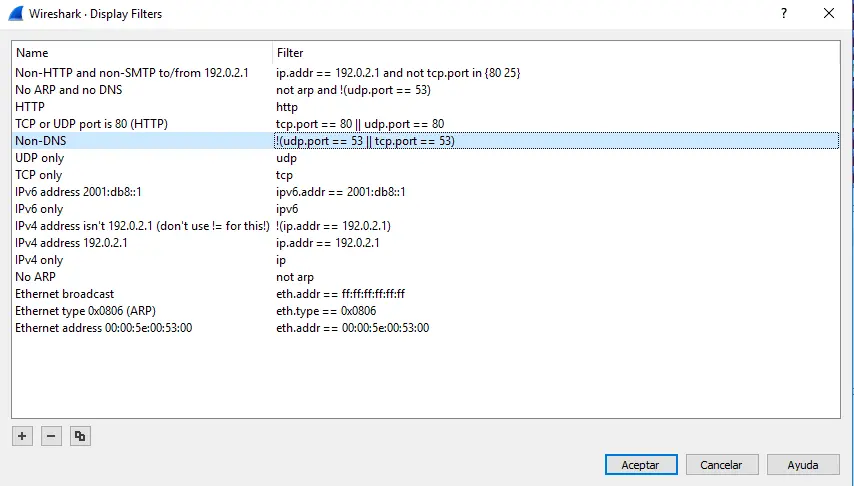The width and height of the screenshot is (854, 486).
Task: Click filter 'eth.addr == 00:00:5e:00:53:00'
Action: [352, 327]
